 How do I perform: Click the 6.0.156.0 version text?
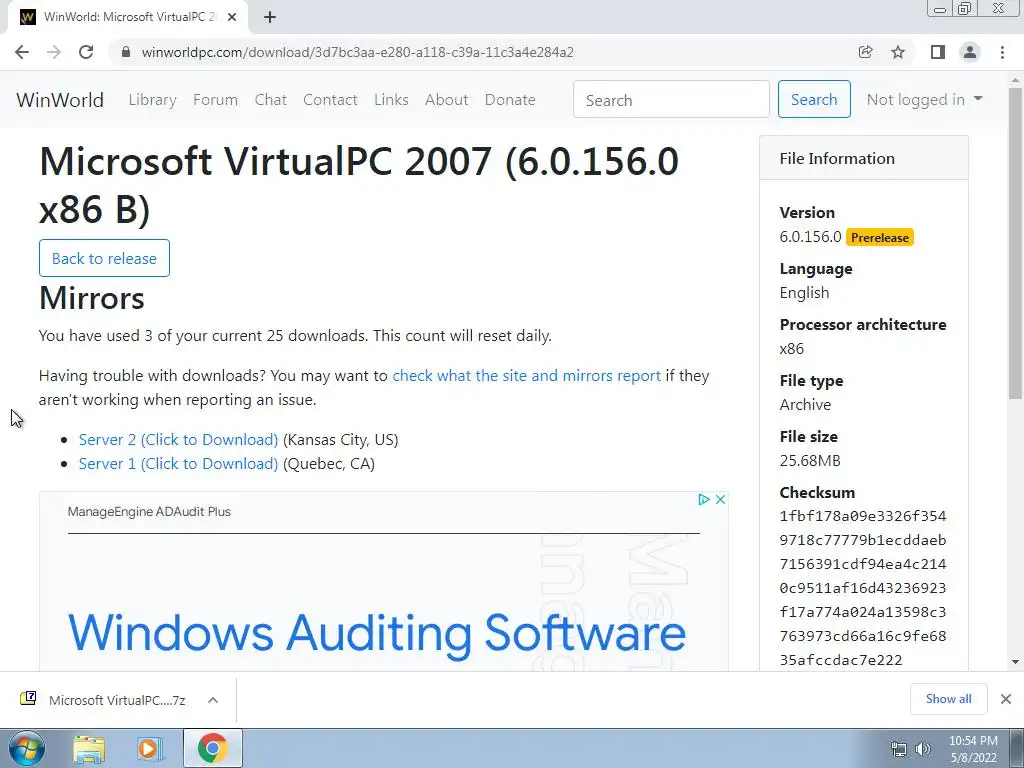click(x=810, y=236)
